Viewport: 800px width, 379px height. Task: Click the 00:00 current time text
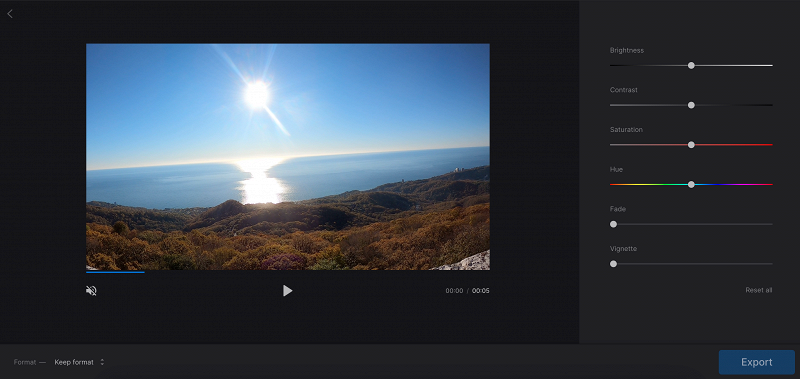click(x=454, y=291)
